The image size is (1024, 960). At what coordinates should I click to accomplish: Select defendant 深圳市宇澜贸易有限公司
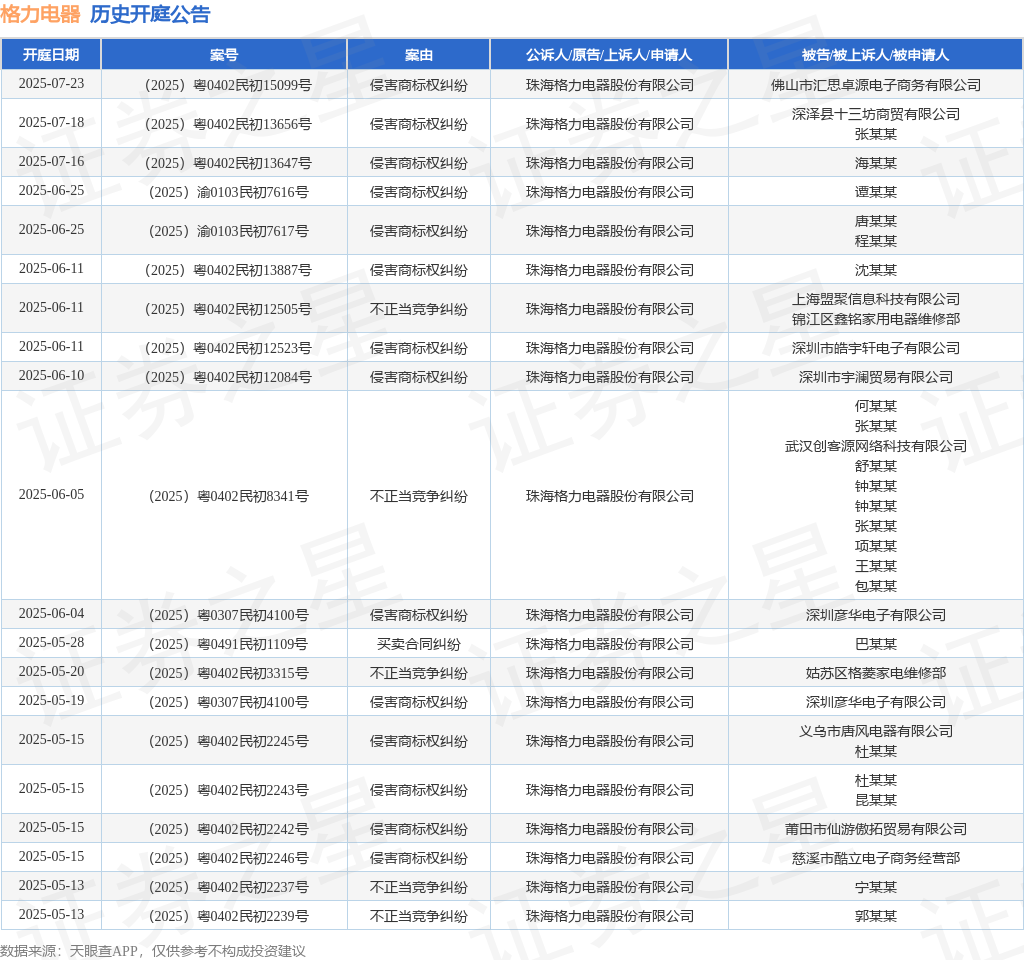click(876, 377)
